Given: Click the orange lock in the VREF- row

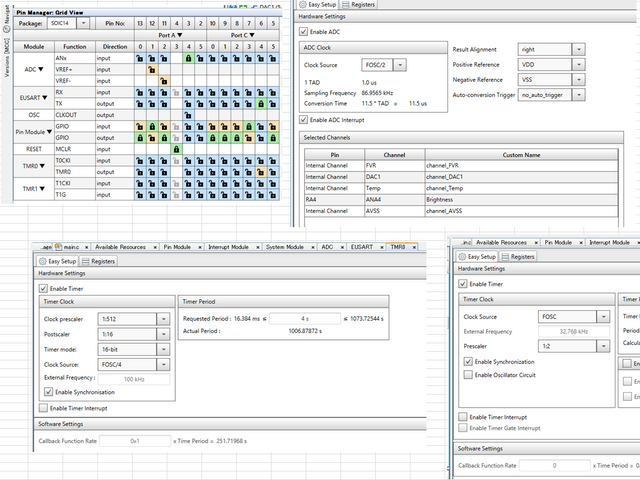Looking at the screenshot, I should pos(163,81).
